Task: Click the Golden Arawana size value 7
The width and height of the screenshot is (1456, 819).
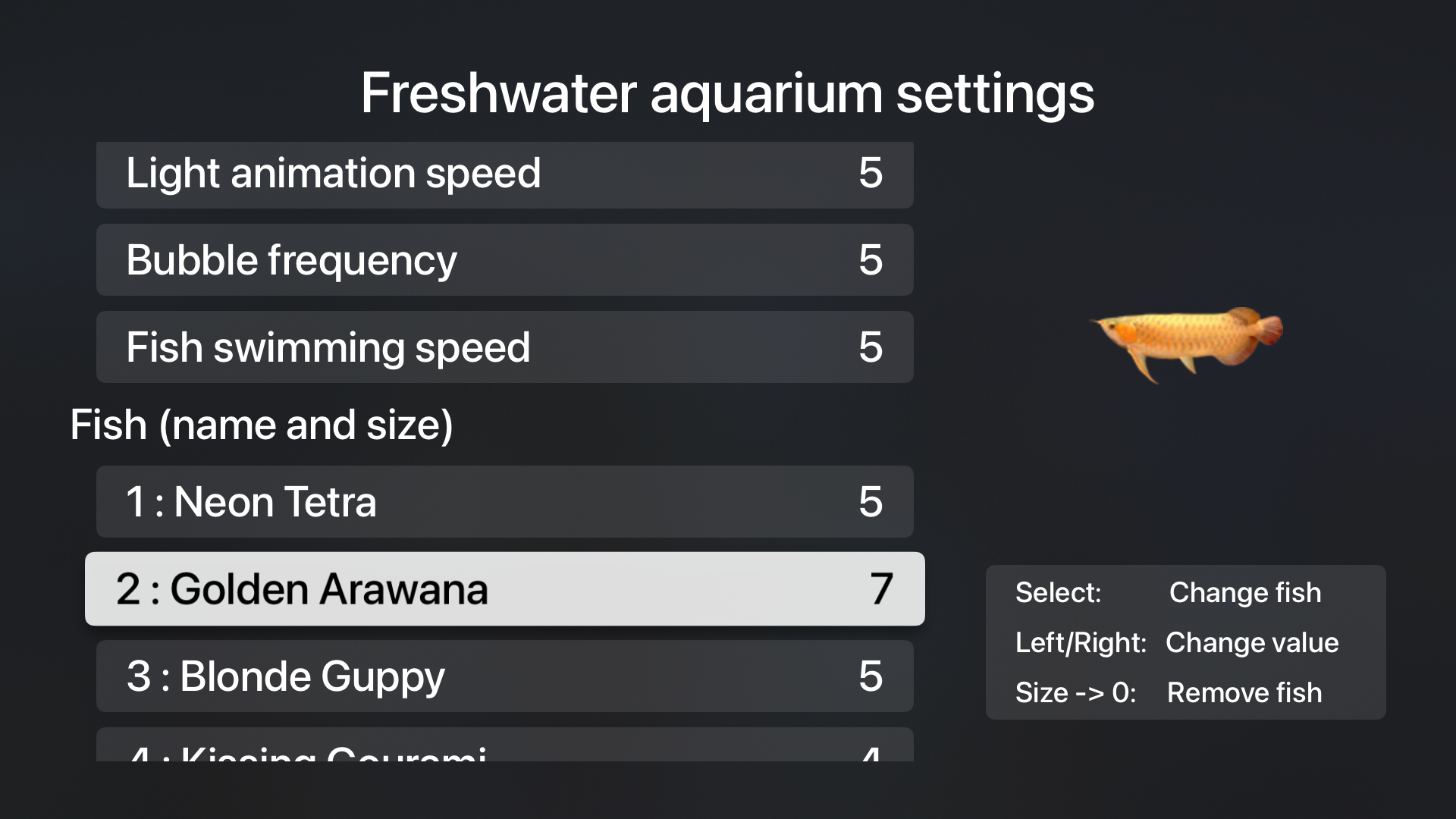Action: (x=881, y=589)
